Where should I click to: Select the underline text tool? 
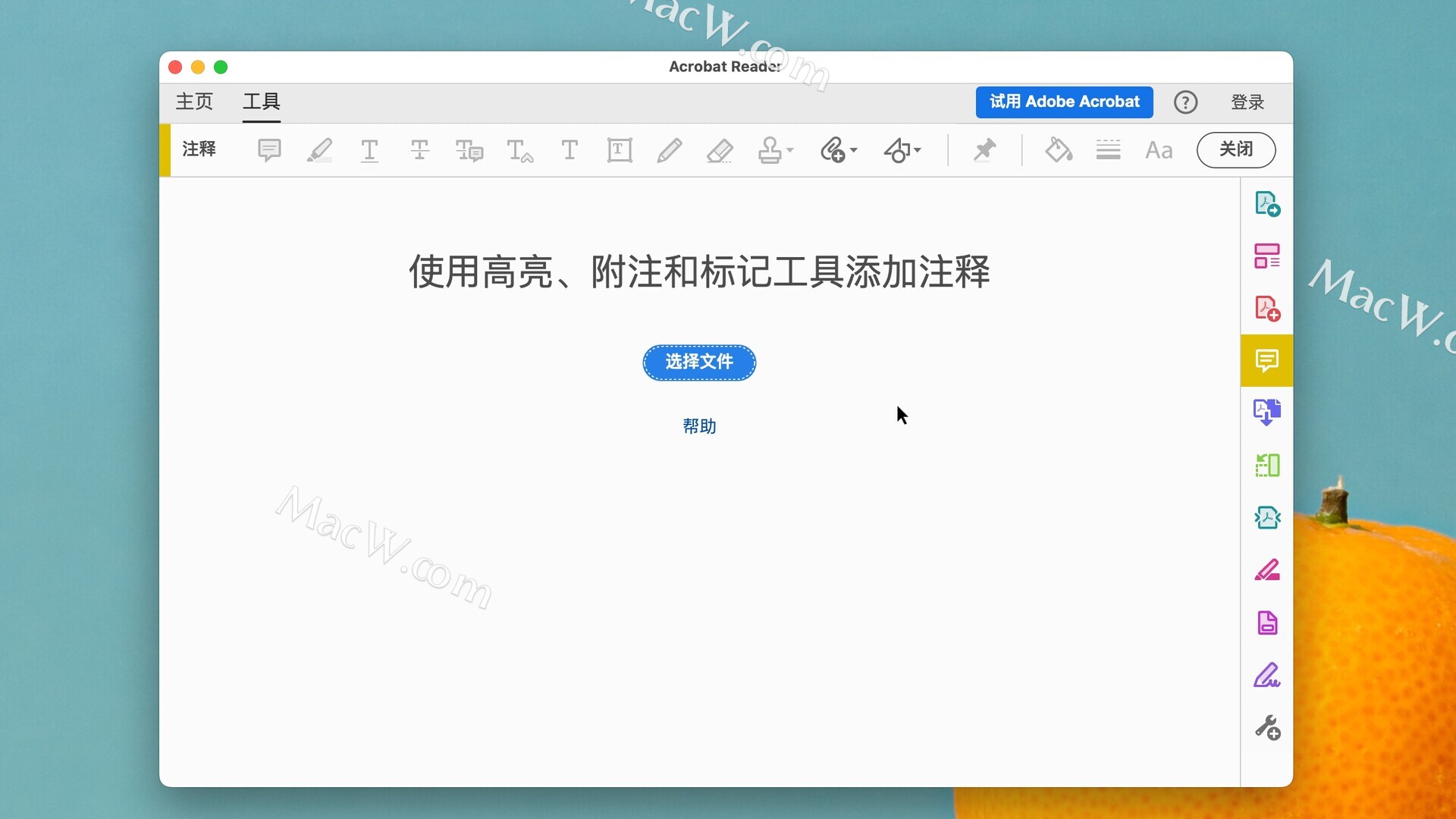[x=369, y=150]
